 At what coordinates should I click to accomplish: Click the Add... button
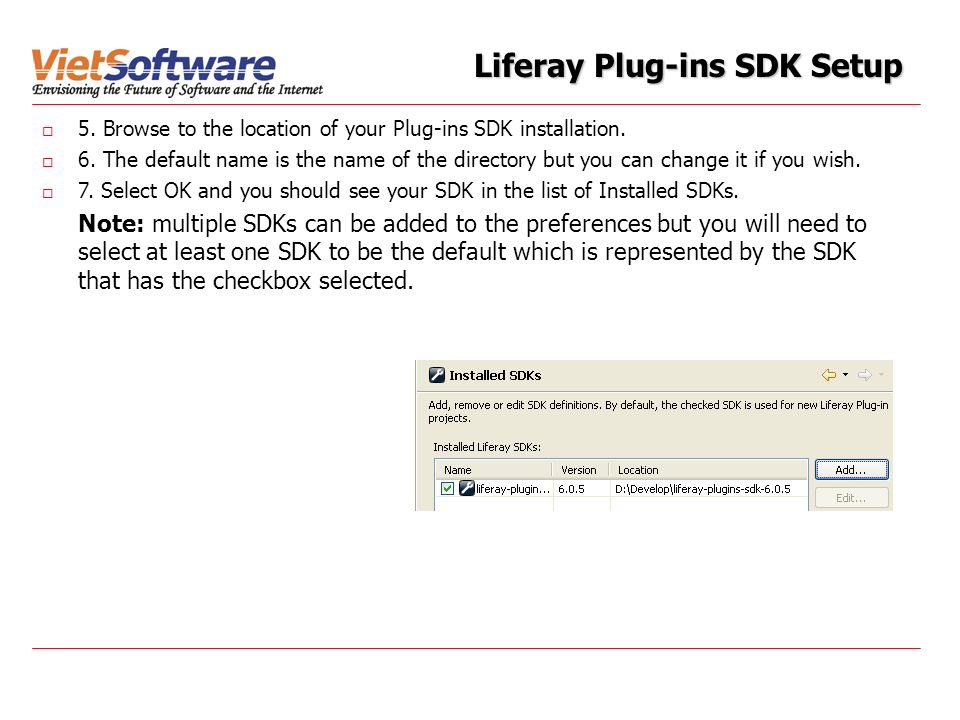click(851, 470)
